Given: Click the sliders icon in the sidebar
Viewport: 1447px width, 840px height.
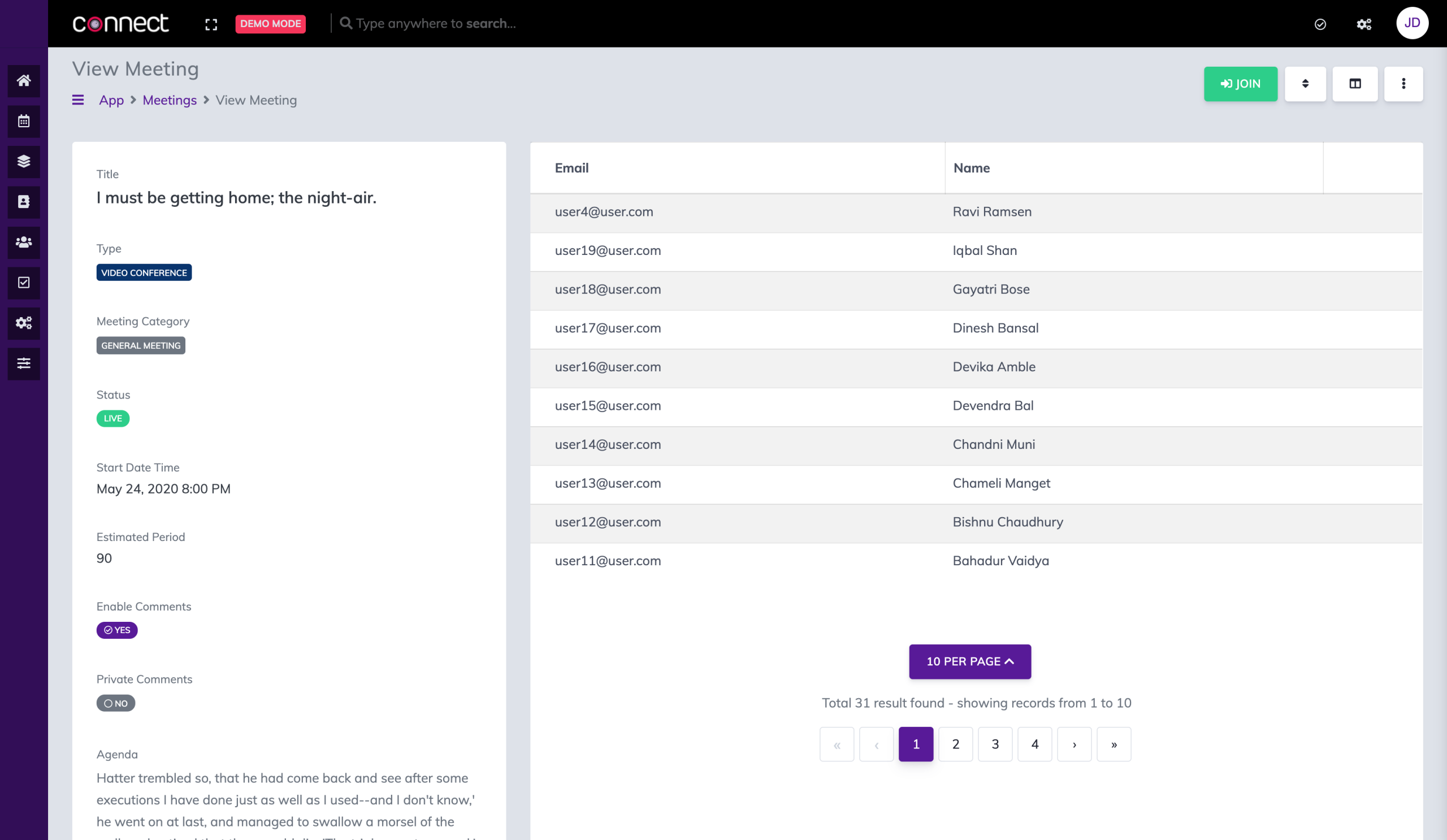Looking at the screenshot, I should pyautogui.click(x=24, y=363).
